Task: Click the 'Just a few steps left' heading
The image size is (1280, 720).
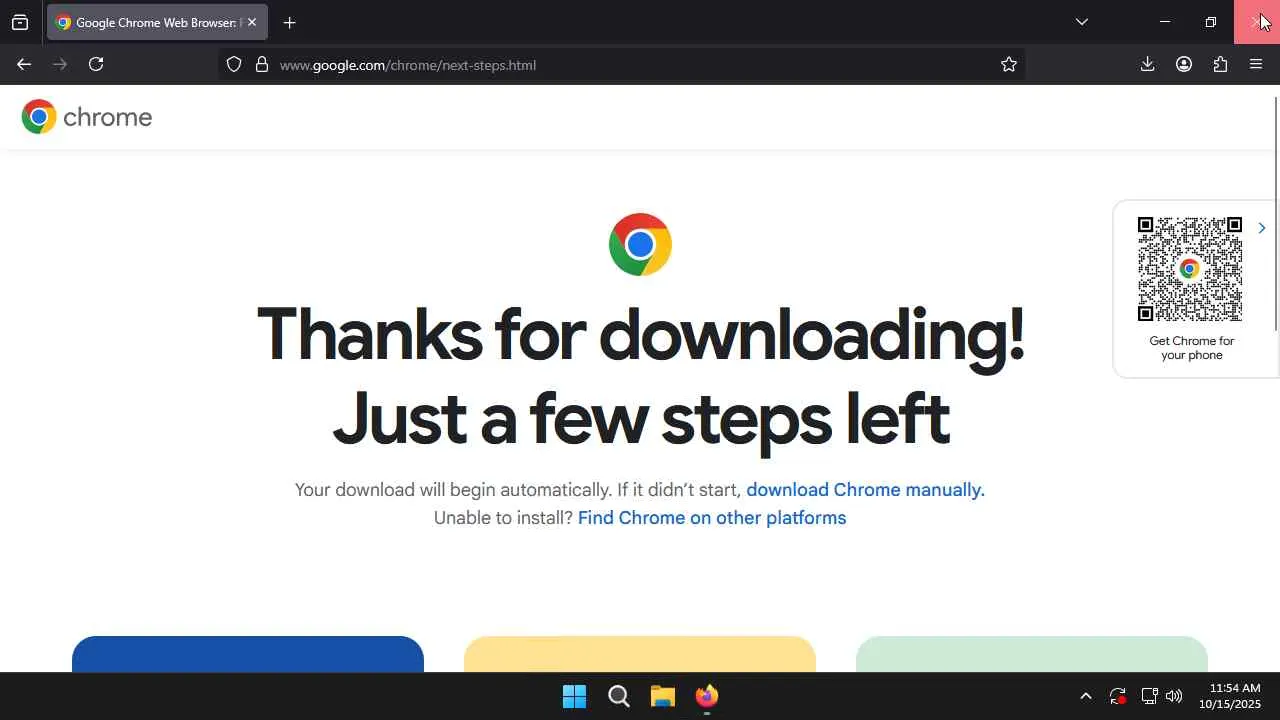Action: [x=641, y=419]
